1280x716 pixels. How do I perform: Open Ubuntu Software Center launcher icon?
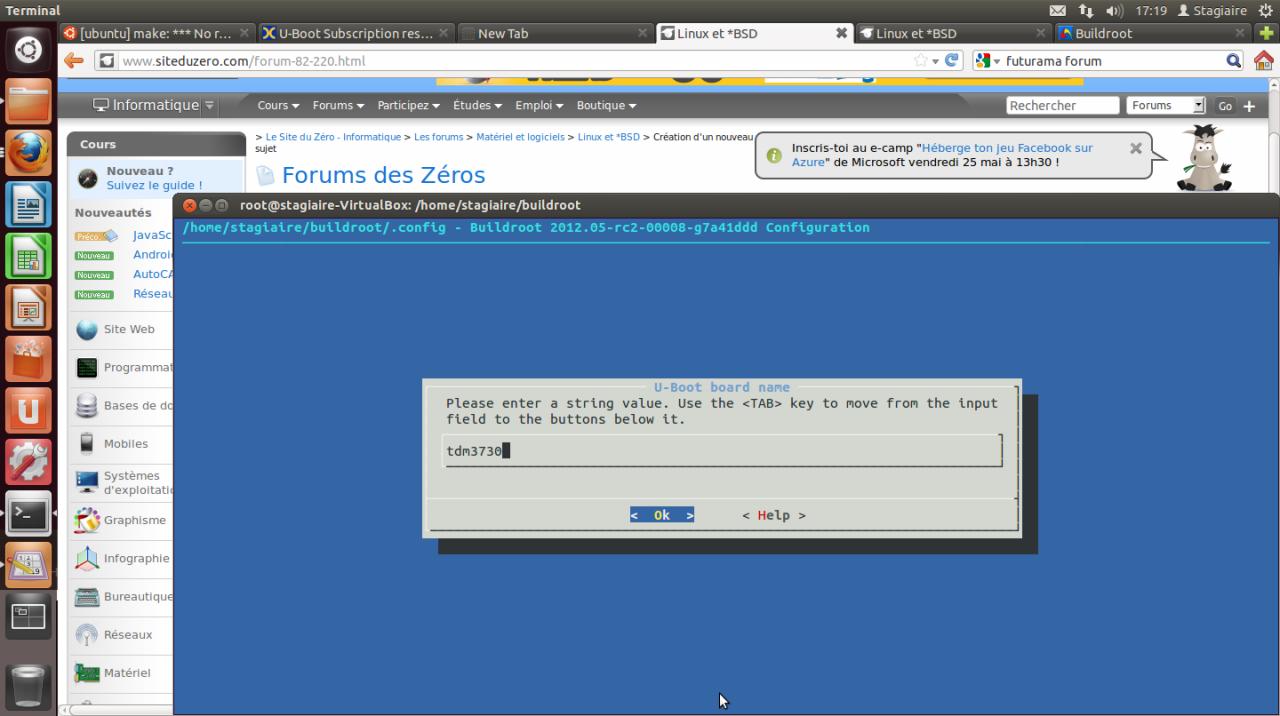coord(27,360)
